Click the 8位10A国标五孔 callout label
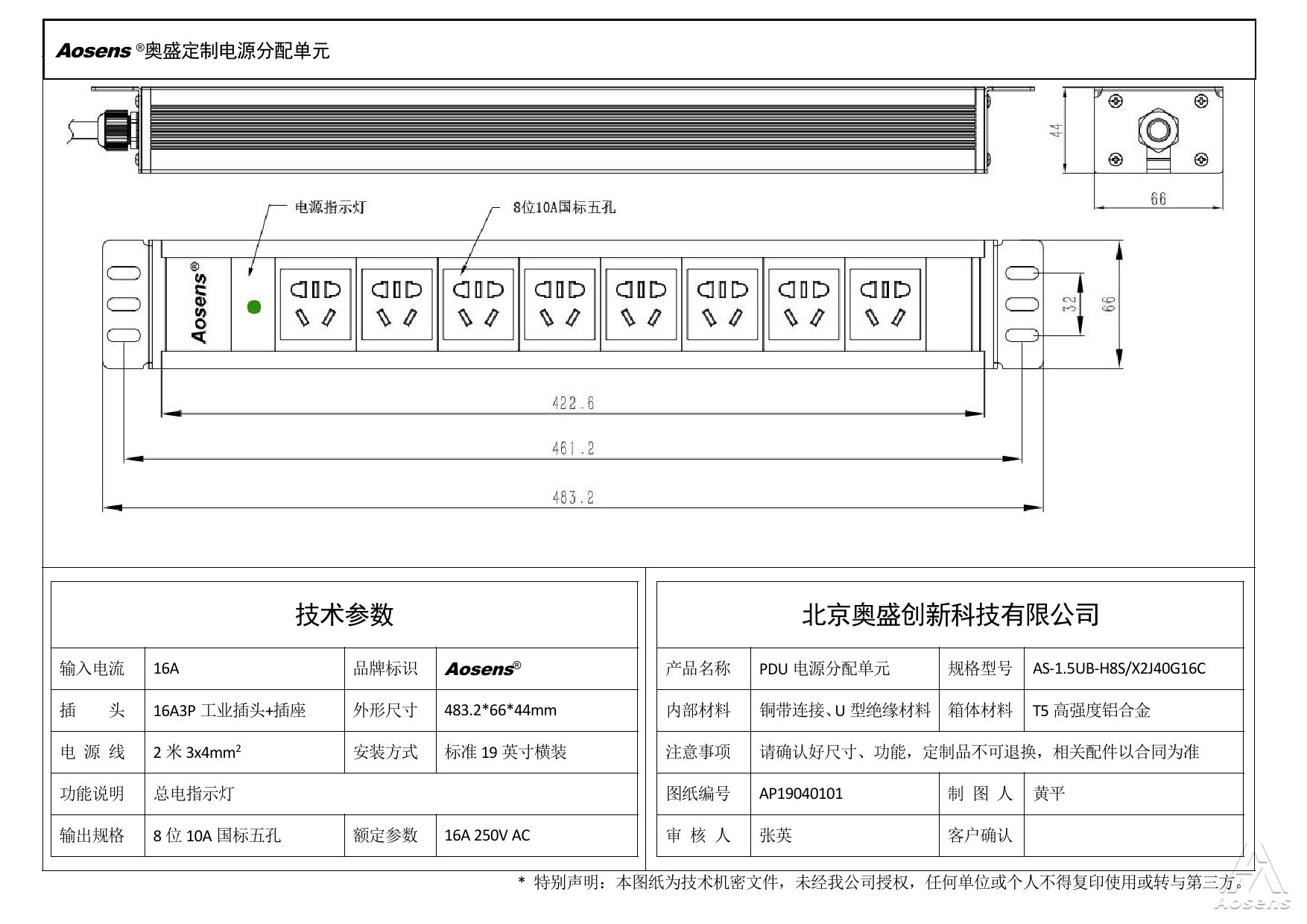The height and width of the screenshot is (924, 1307). [564, 208]
